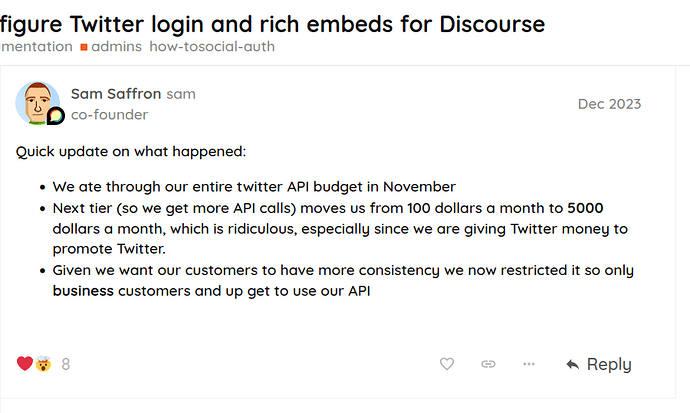Click the exploding head reaction emoji
Image resolution: width=690 pixels, height=413 pixels.
click(x=43, y=364)
